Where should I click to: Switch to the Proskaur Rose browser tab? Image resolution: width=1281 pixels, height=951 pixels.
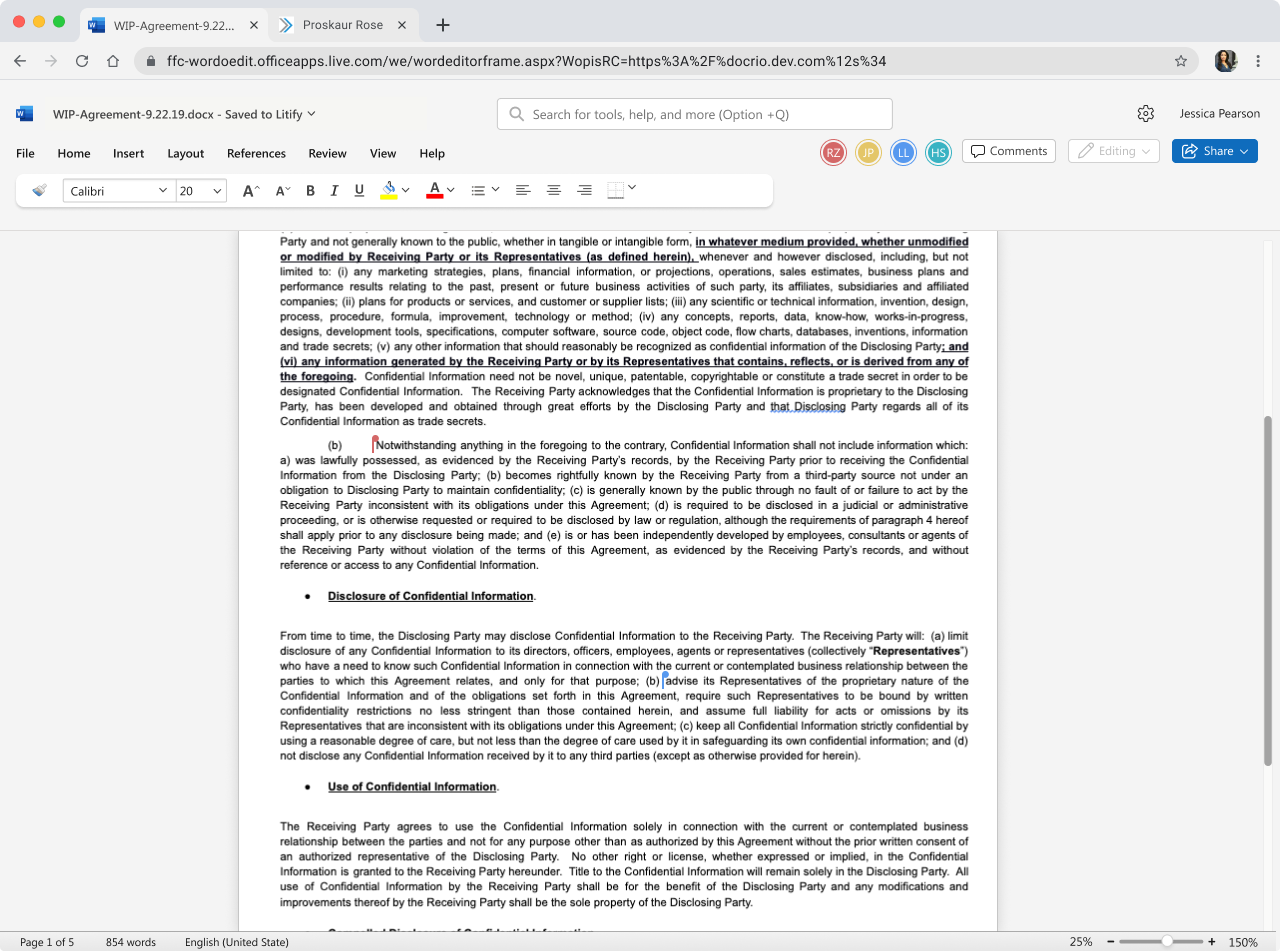(343, 25)
